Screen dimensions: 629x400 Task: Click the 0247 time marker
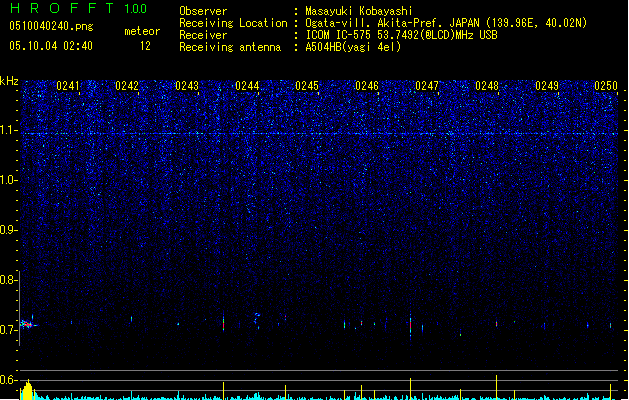[427, 86]
